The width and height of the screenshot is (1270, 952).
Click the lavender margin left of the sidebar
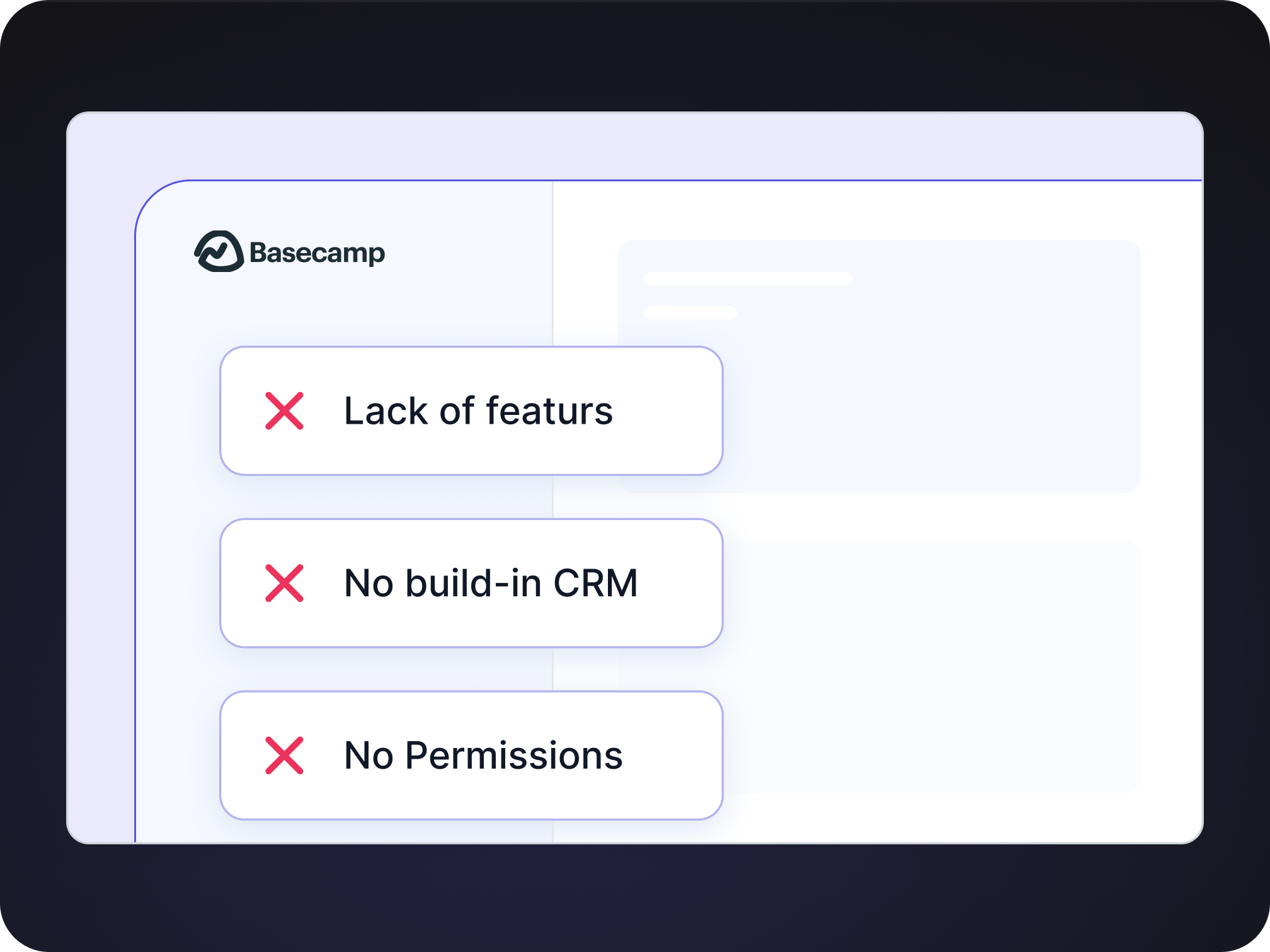(x=101, y=504)
